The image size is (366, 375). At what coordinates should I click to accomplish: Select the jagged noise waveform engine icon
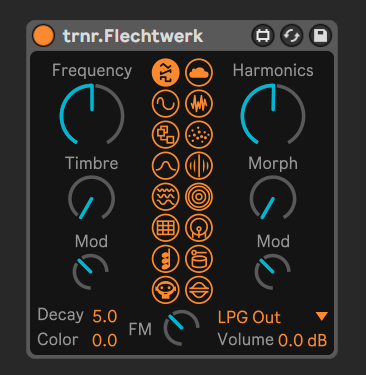(199, 104)
